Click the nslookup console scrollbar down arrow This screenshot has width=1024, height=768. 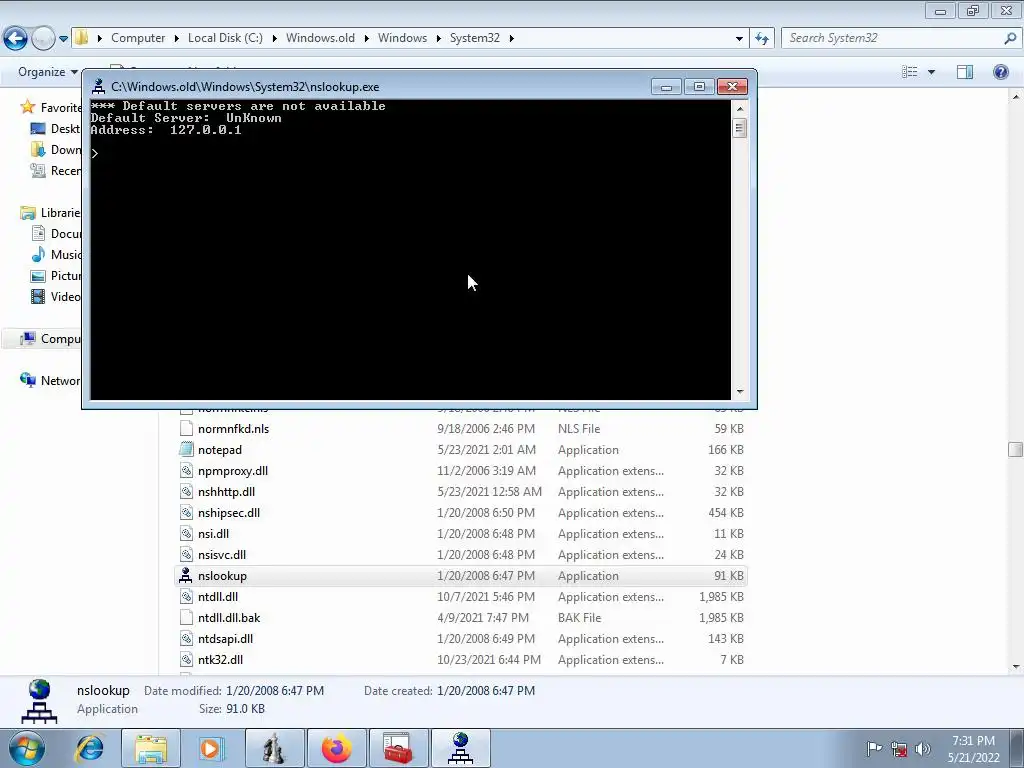[739, 392]
